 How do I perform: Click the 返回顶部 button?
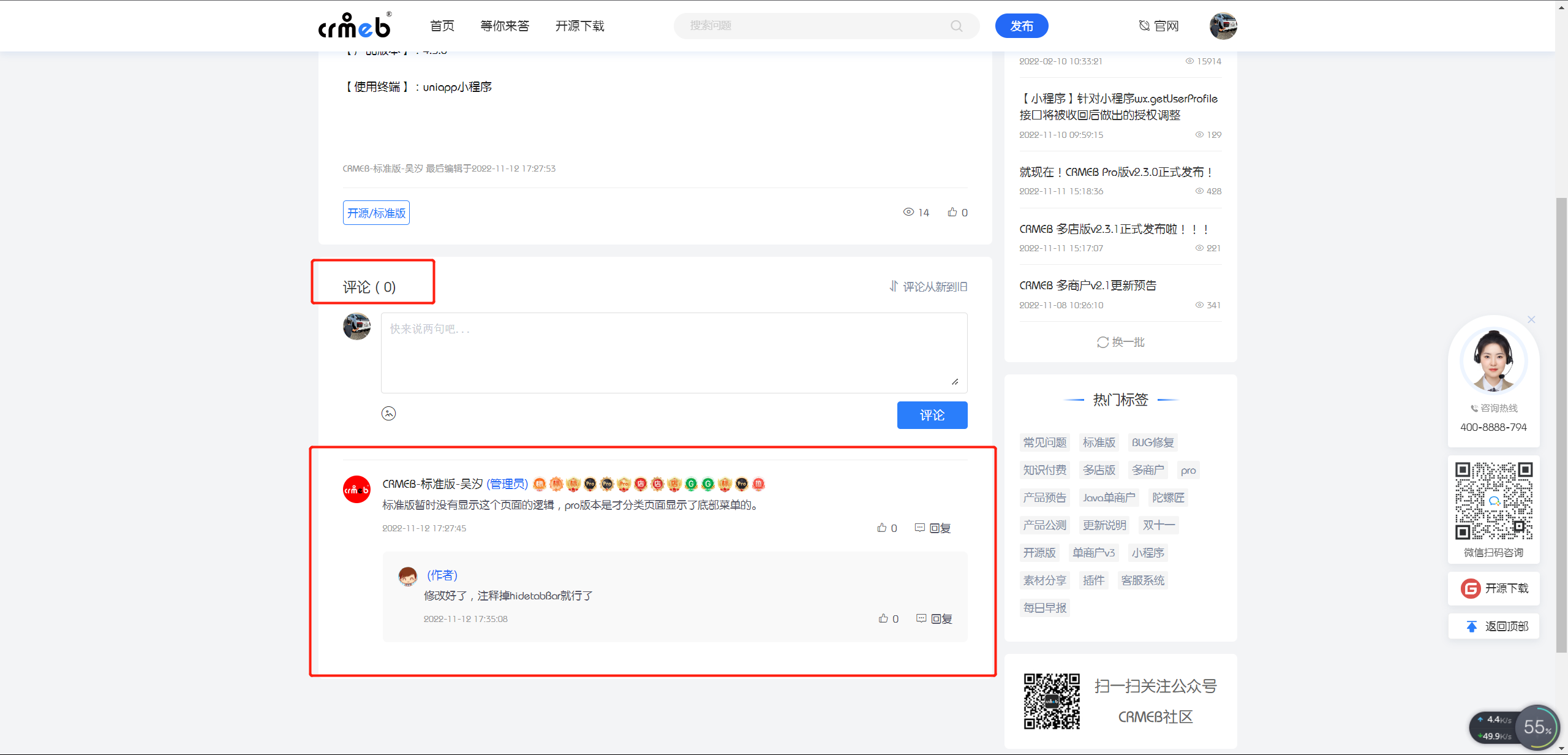1494,626
